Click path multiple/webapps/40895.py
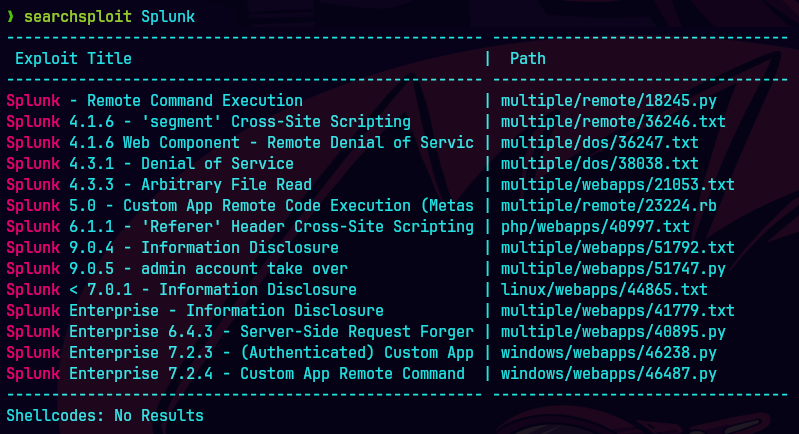 pos(613,331)
